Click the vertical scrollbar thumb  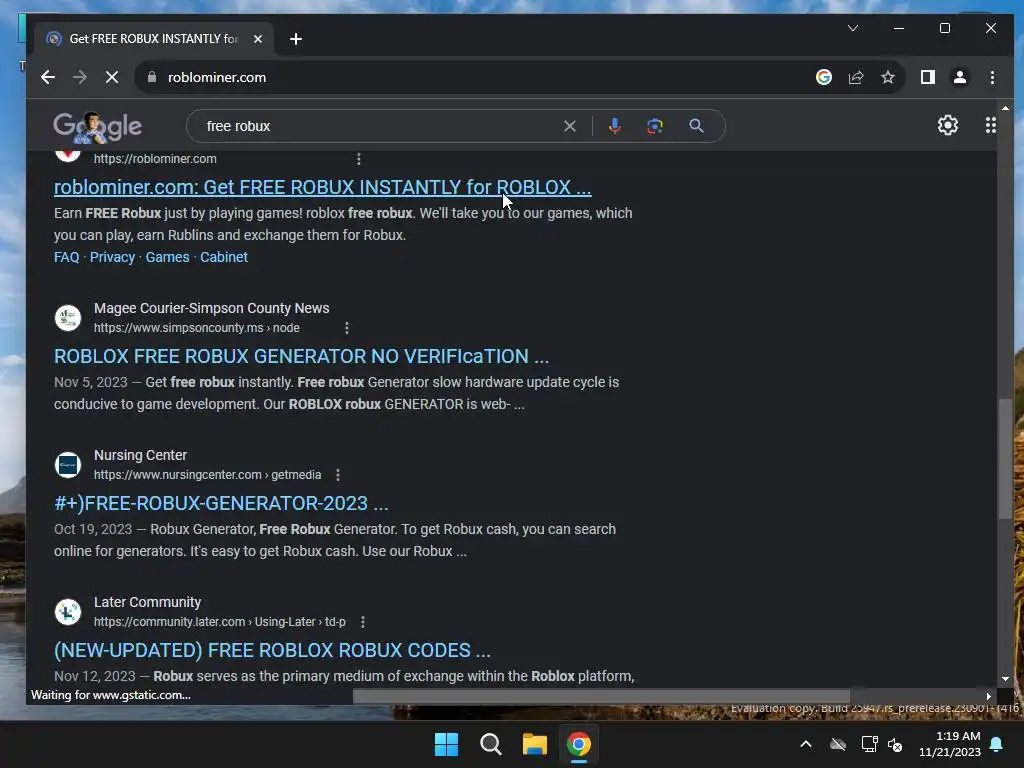(x=1005, y=458)
